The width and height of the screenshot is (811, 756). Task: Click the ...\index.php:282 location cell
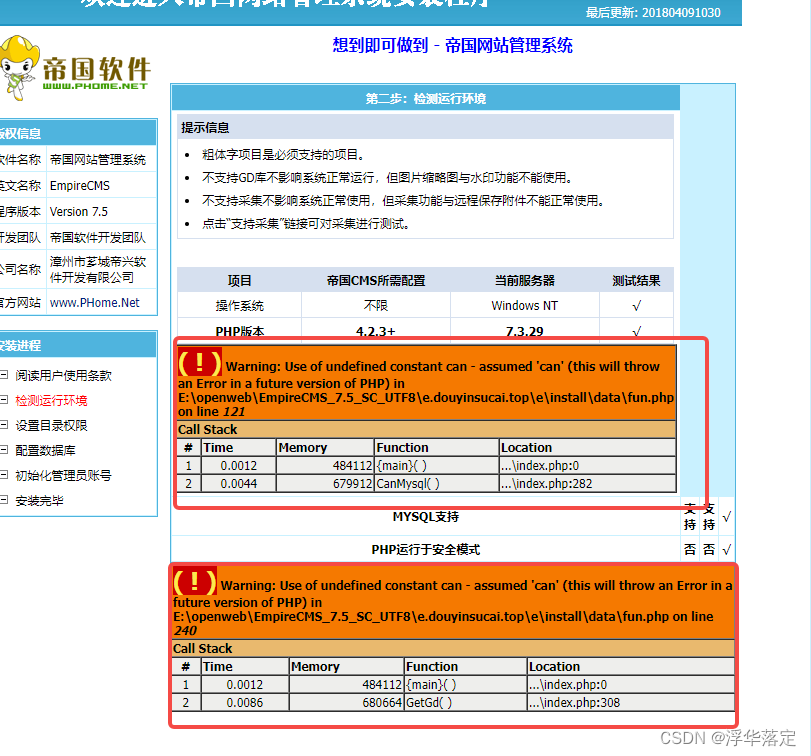pyautogui.click(x=588, y=483)
